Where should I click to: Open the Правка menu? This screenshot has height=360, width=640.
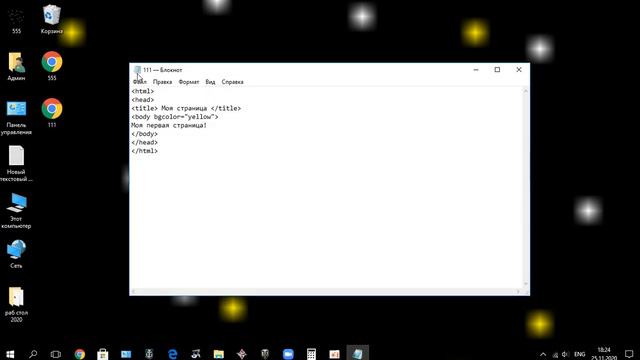(162, 82)
